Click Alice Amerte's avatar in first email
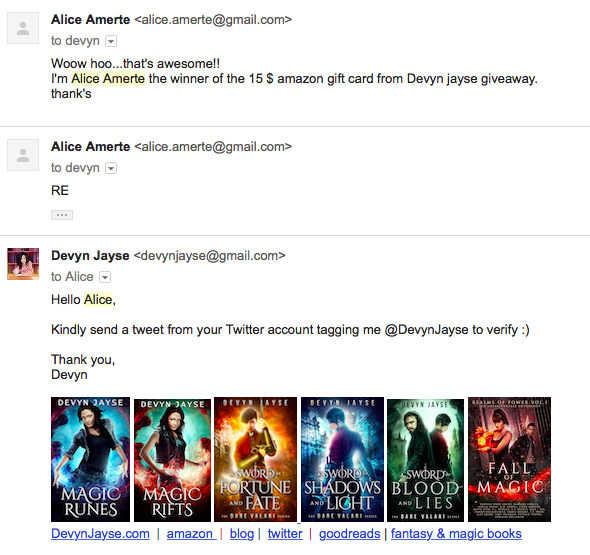The image size is (590, 555). pyautogui.click(x=23, y=28)
